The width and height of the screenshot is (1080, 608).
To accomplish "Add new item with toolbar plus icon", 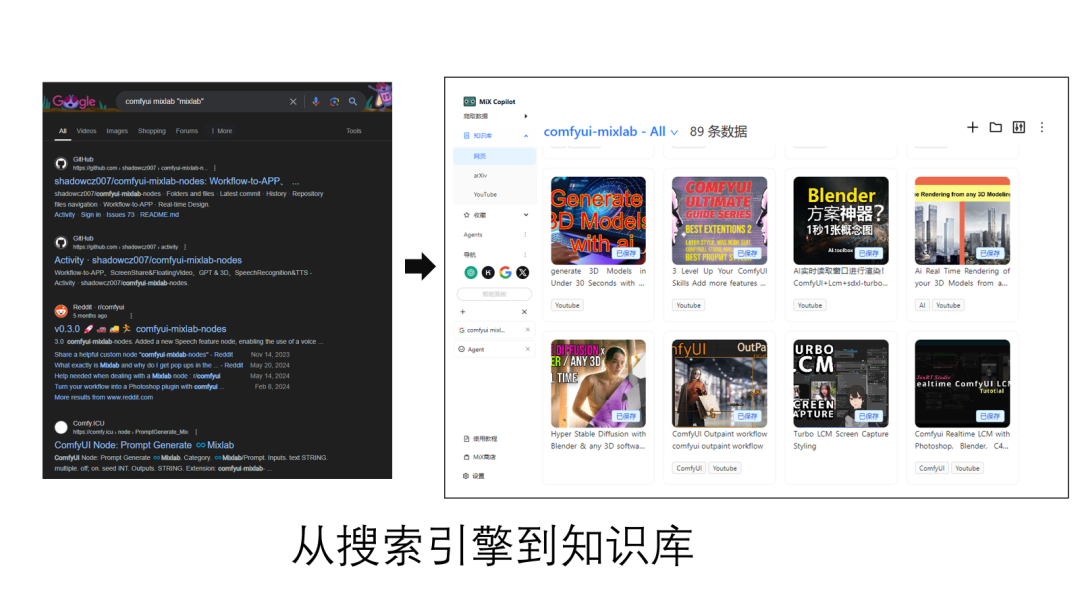I will (x=973, y=127).
